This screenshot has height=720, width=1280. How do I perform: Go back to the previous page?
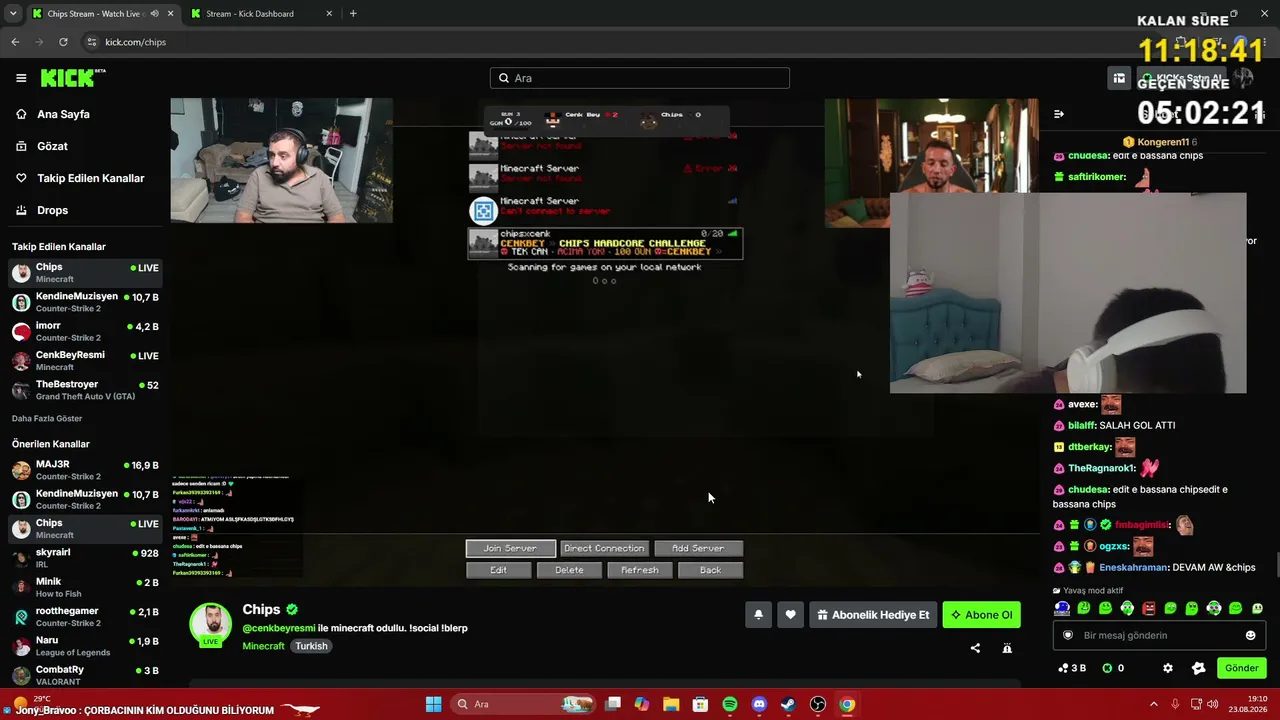(x=15, y=42)
